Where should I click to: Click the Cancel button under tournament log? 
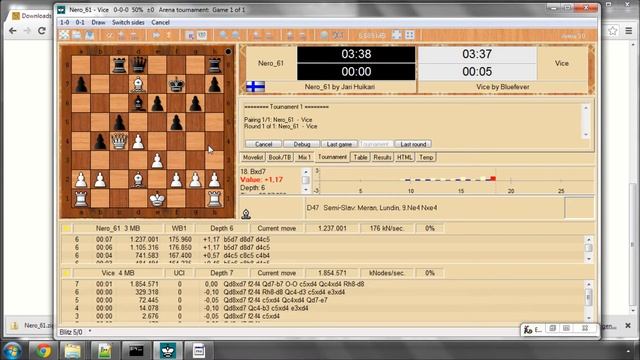[x=264, y=144]
